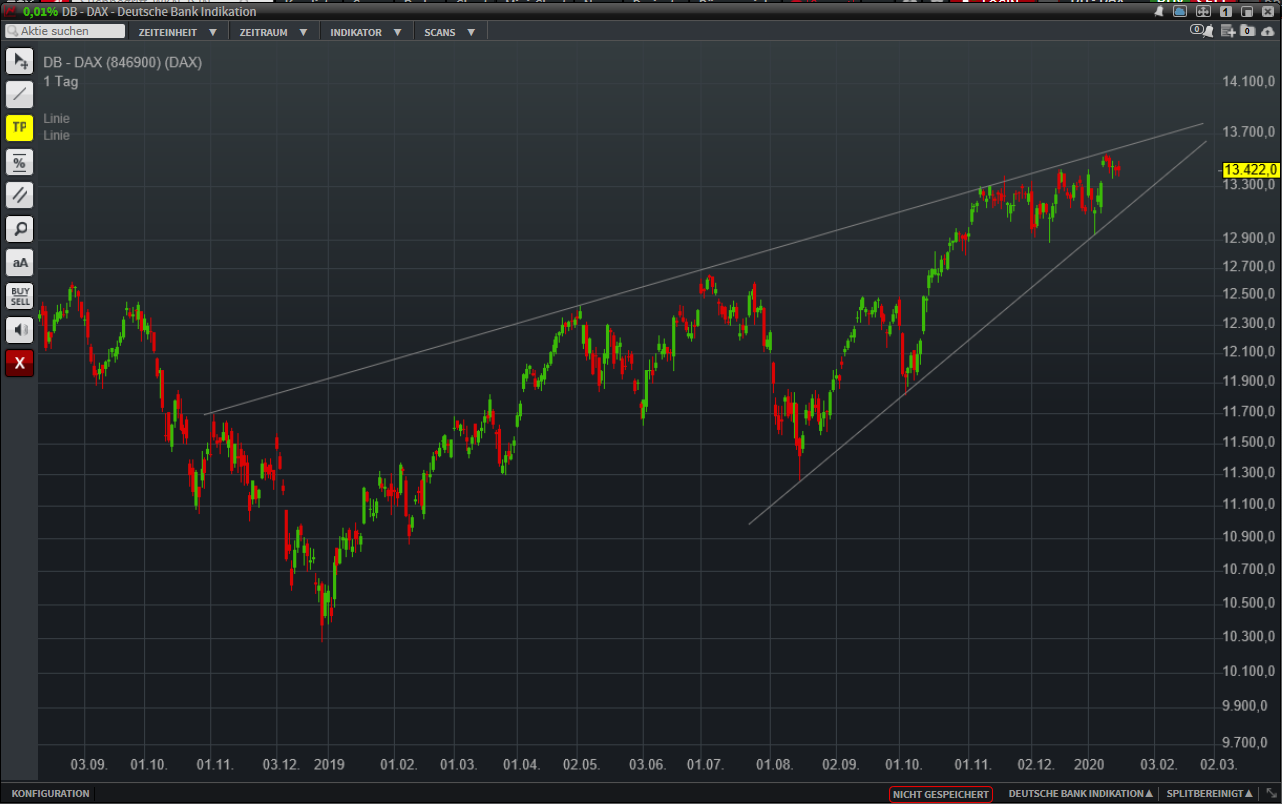Toggle the blue cloud sync button

1180,12
